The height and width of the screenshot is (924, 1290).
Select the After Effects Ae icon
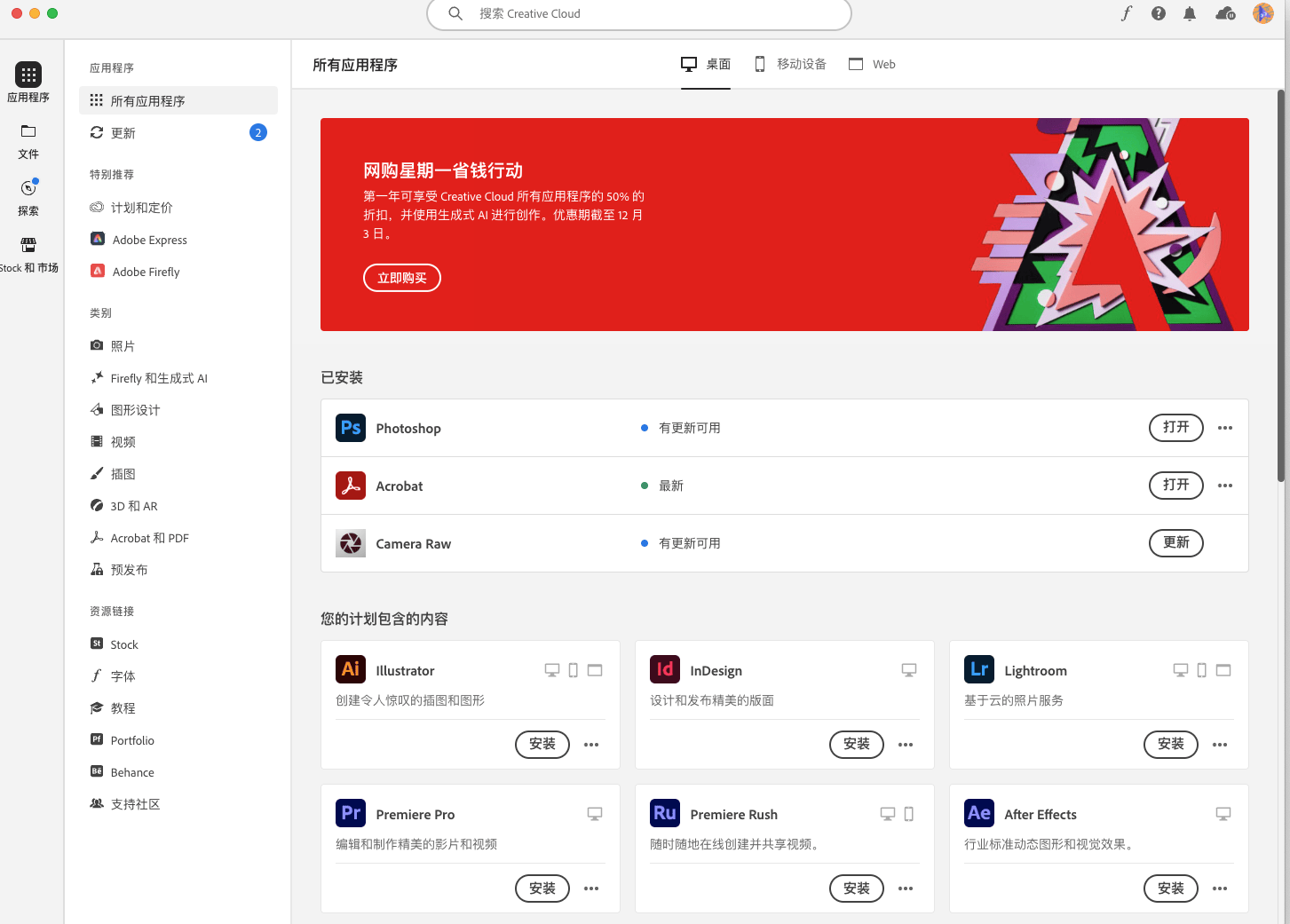(979, 813)
